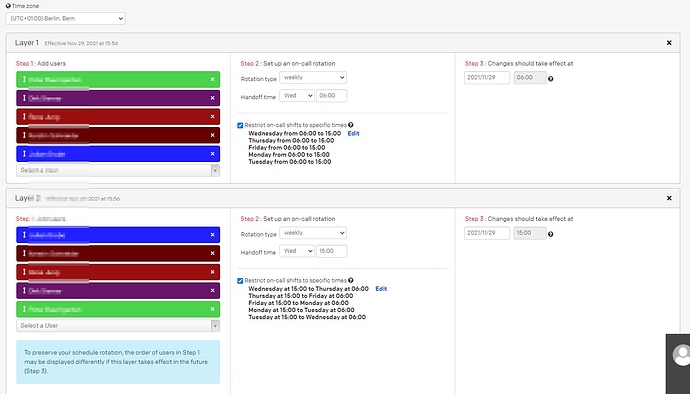Viewport: 690px width, 394px height.
Task: Open help for Layer 2 restrict shifts option
Action: click(x=351, y=280)
